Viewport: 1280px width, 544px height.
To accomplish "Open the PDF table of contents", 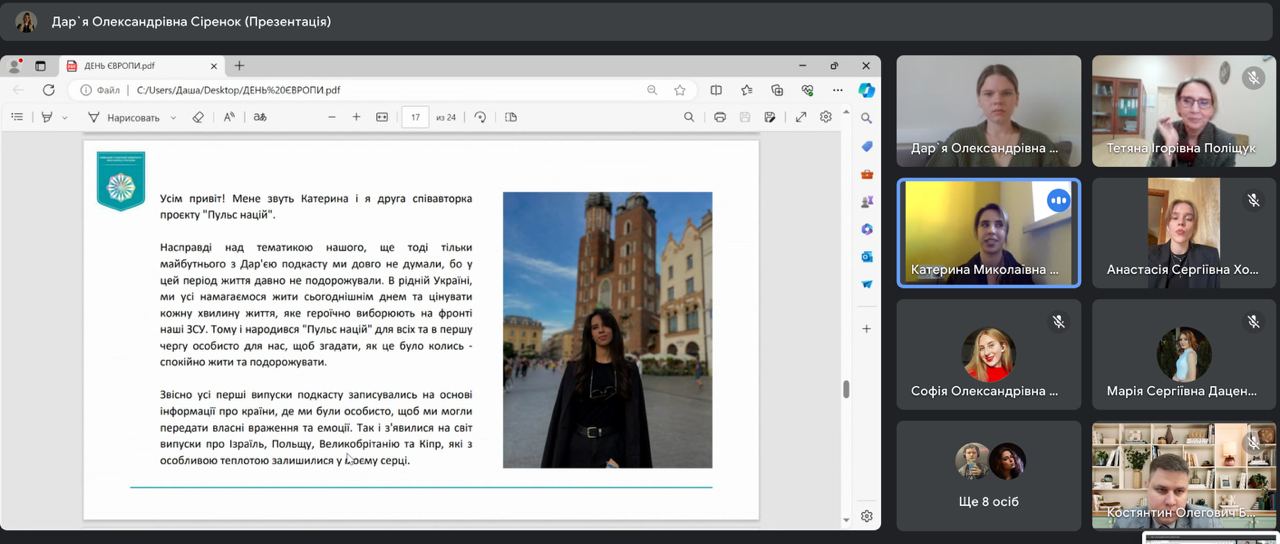I will 17,117.
